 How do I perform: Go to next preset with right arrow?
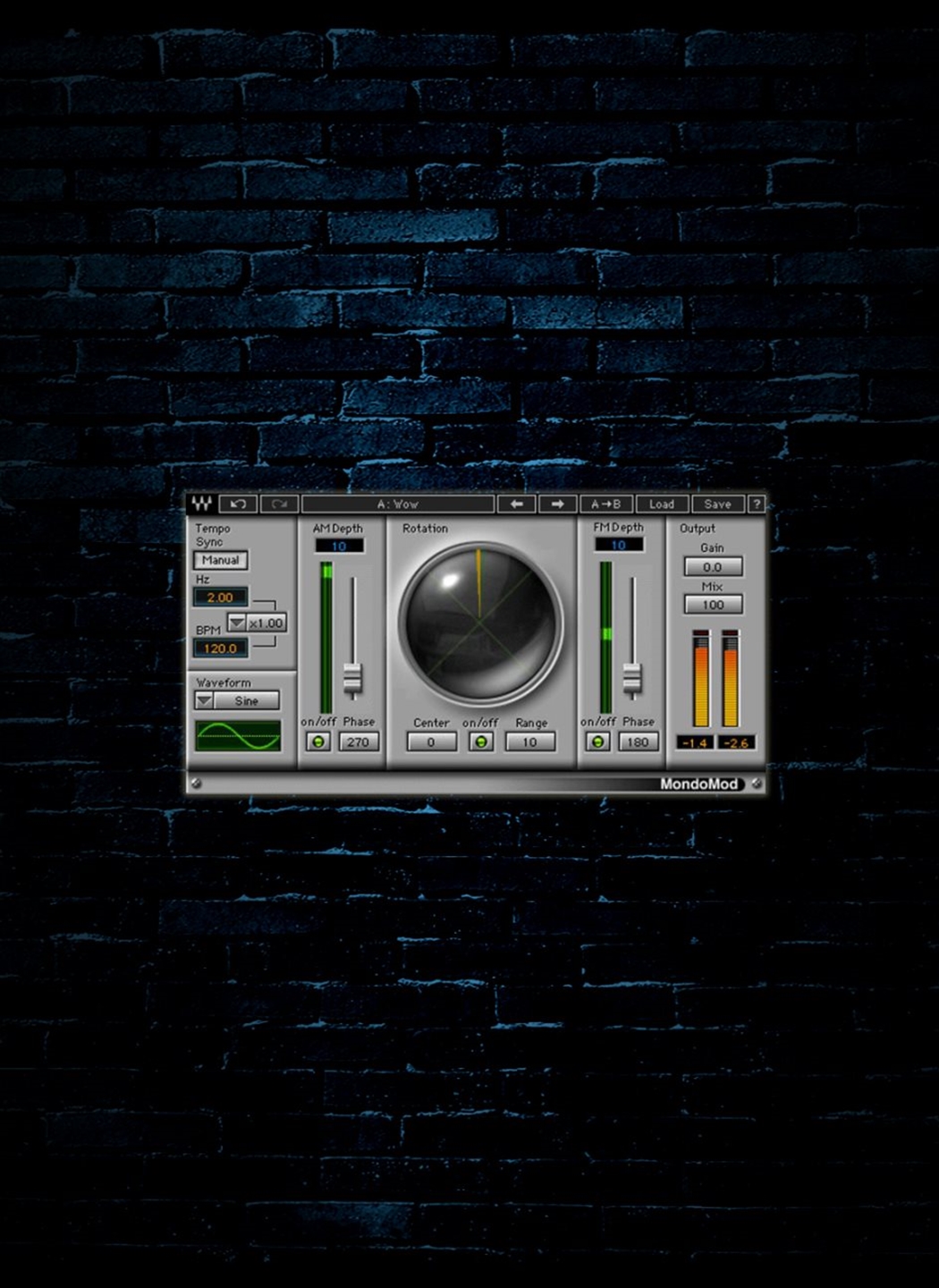click(557, 504)
